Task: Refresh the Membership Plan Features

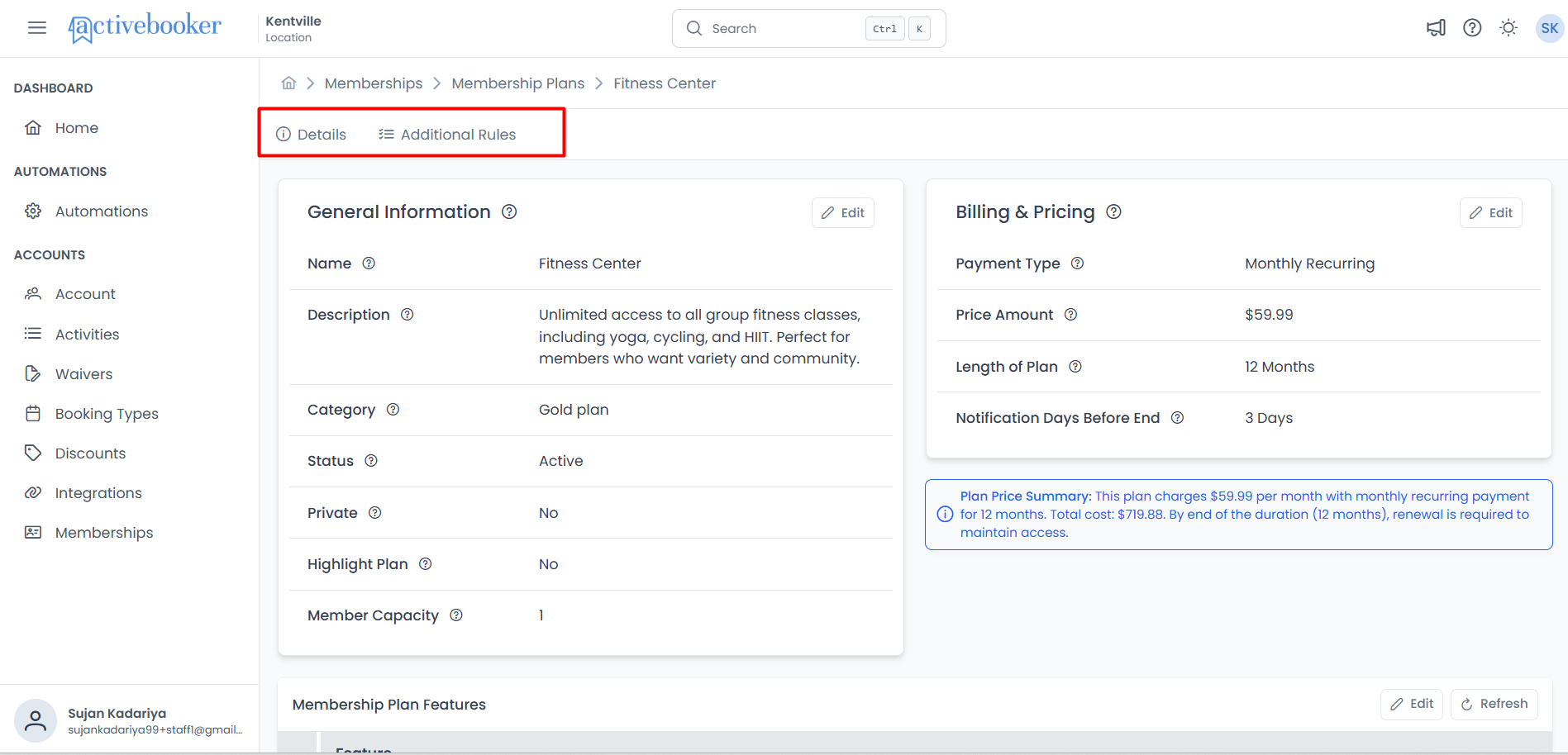Action: [1494, 704]
